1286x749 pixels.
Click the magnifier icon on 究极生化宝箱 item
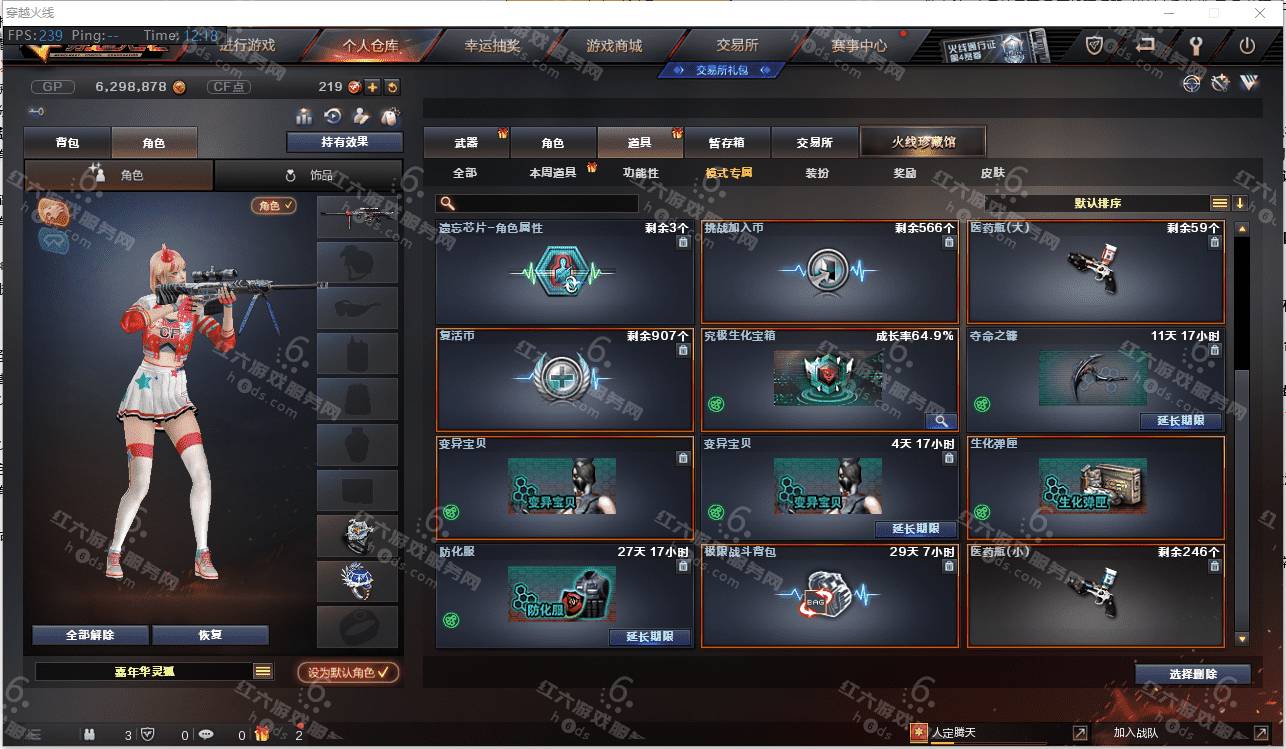(940, 421)
